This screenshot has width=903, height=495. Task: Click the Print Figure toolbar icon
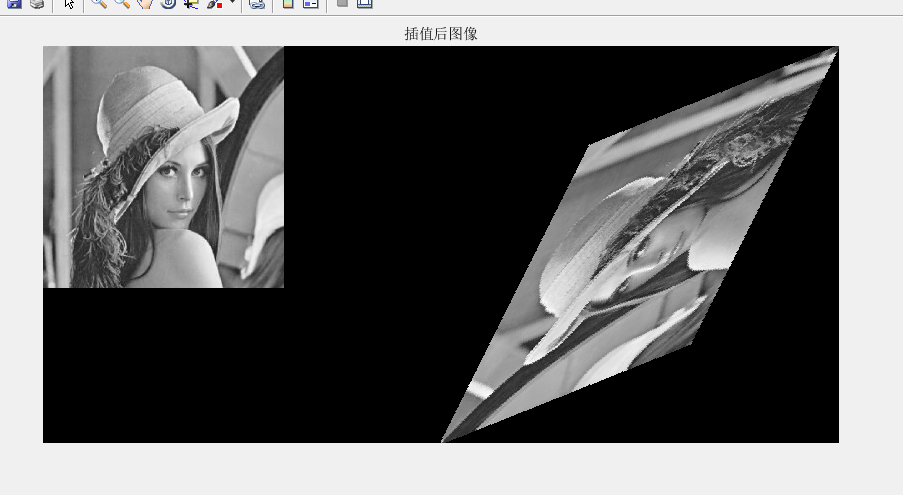tap(37, 3)
